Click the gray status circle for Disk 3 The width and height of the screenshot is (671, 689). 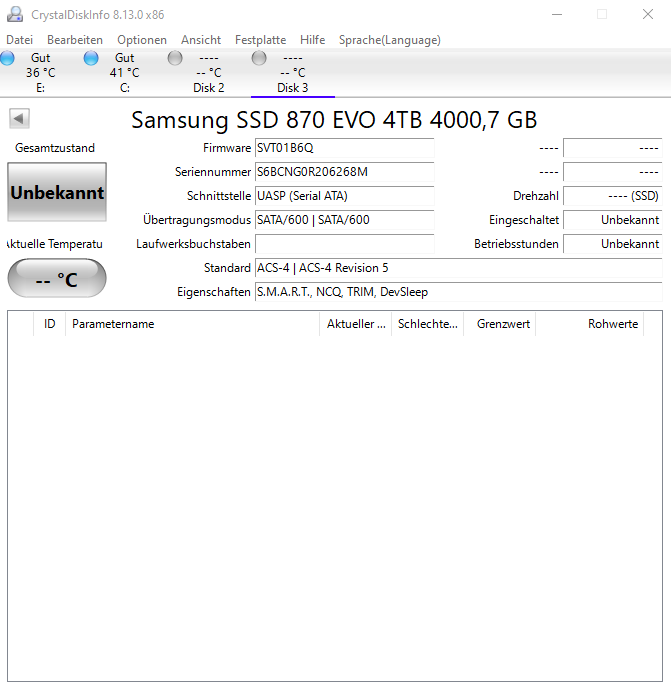click(259, 58)
